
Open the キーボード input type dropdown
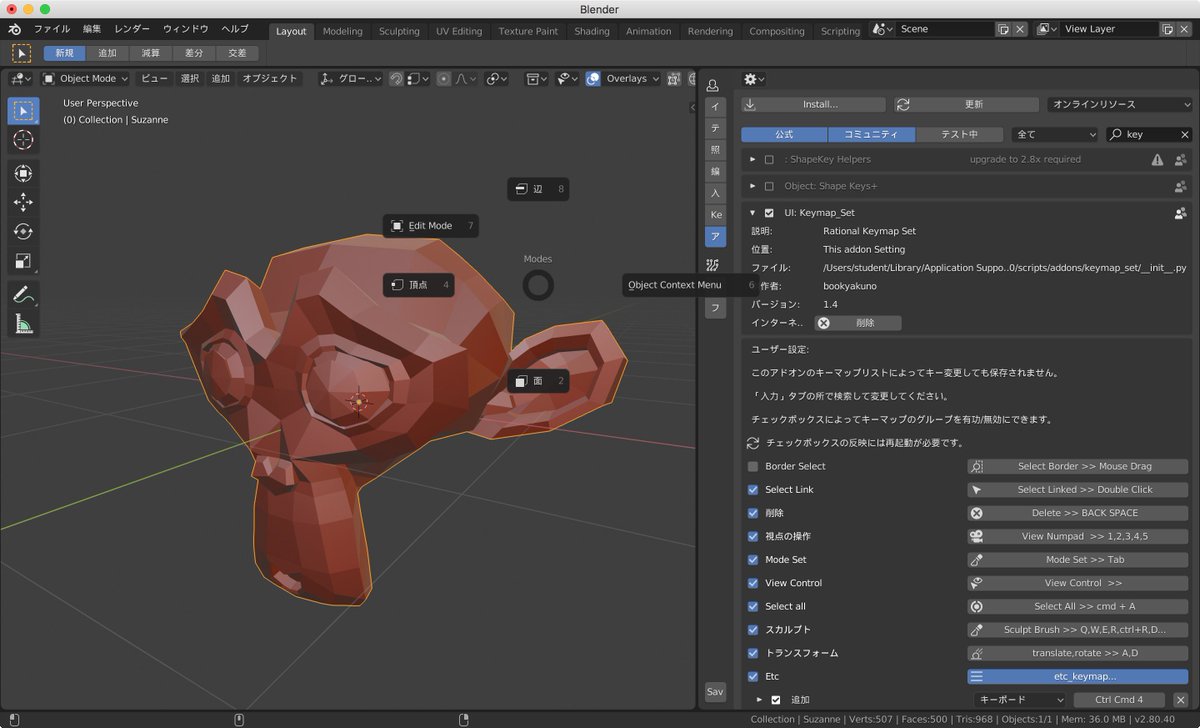pos(1020,700)
